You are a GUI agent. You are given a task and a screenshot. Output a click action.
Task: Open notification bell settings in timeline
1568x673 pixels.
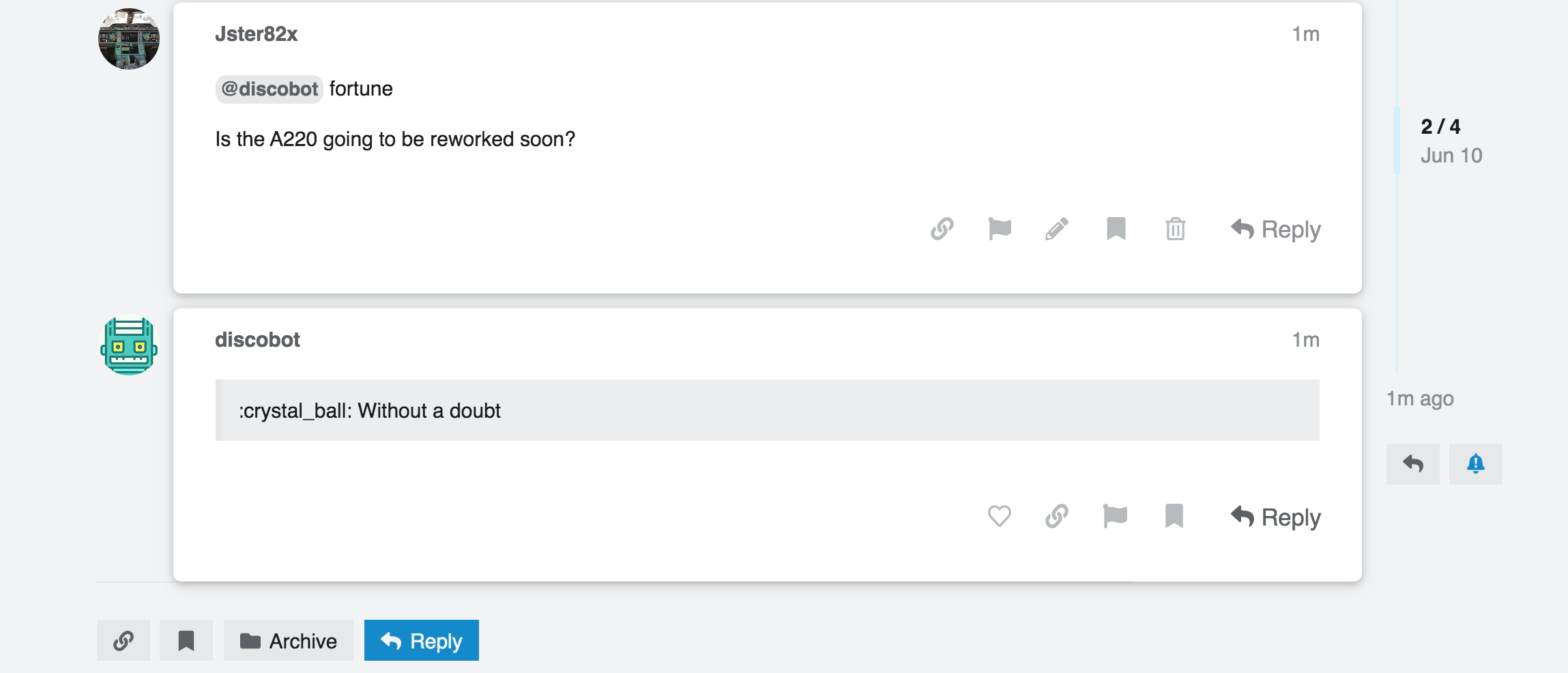(1475, 464)
